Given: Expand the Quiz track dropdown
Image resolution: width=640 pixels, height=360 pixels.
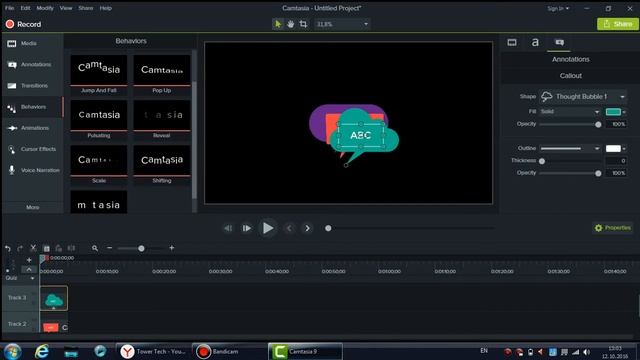Looking at the screenshot, I should pyautogui.click(x=32, y=278).
